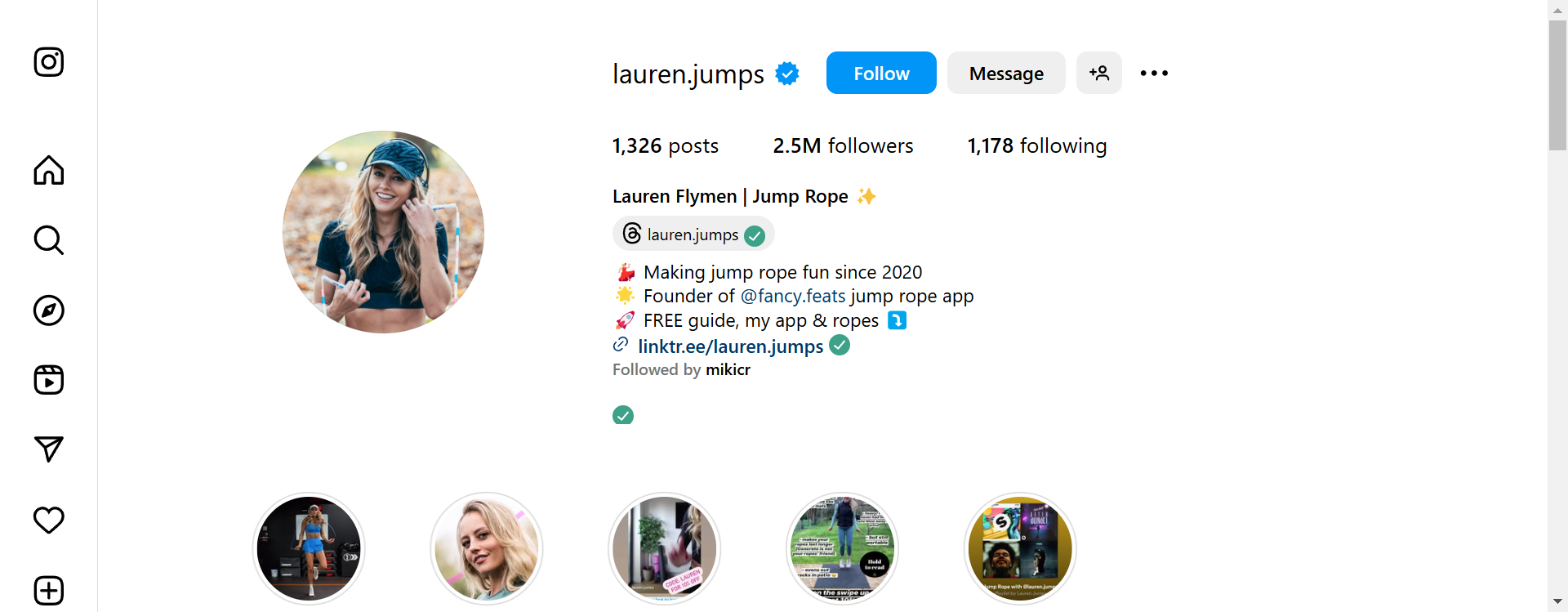Image resolution: width=1568 pixels, height=612 pixels.
Task: Open the Explore compass icon
Action: (49, 310)
